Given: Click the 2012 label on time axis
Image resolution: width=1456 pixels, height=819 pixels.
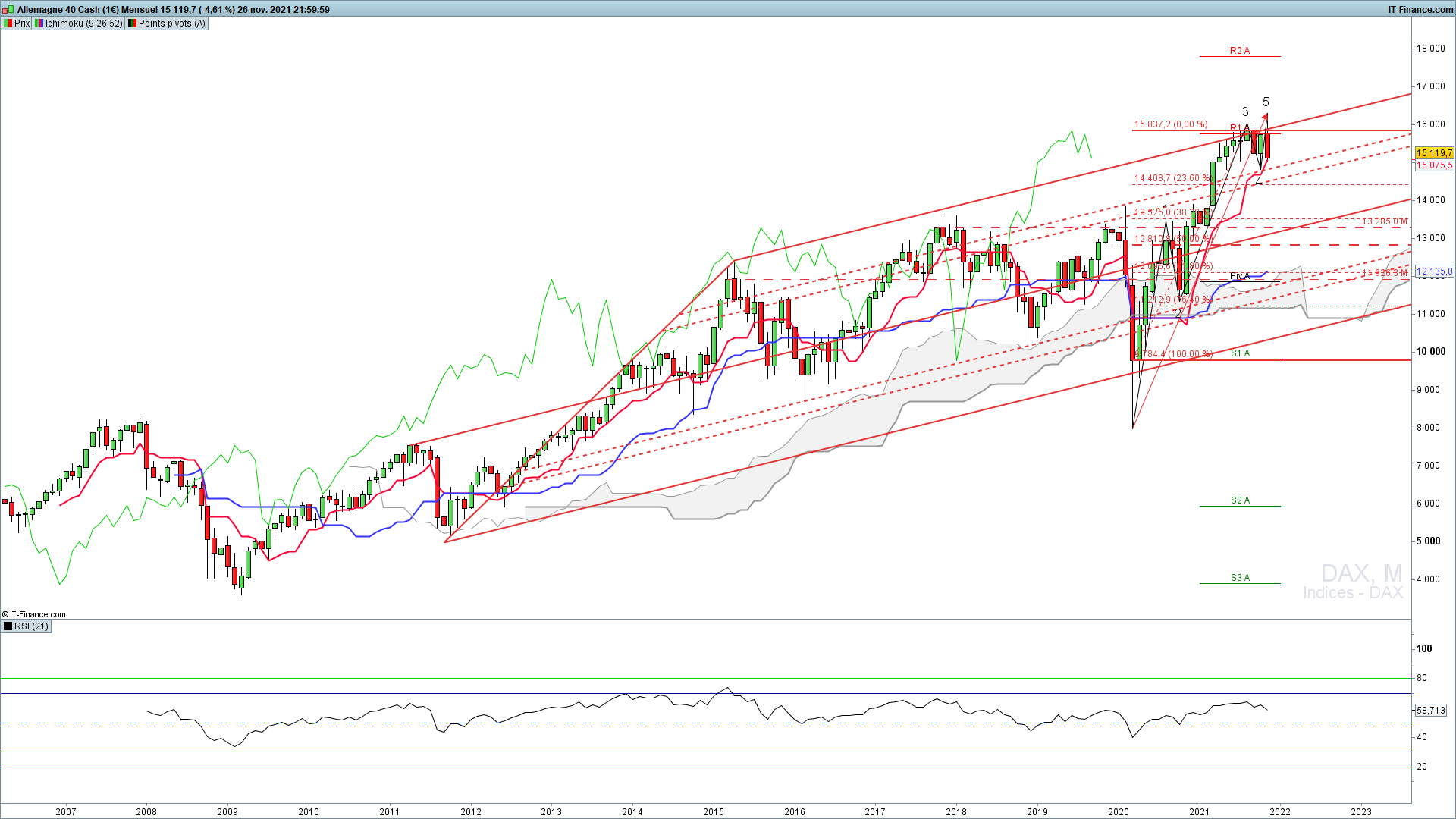Looking at the screenshot, I should 471,812.
